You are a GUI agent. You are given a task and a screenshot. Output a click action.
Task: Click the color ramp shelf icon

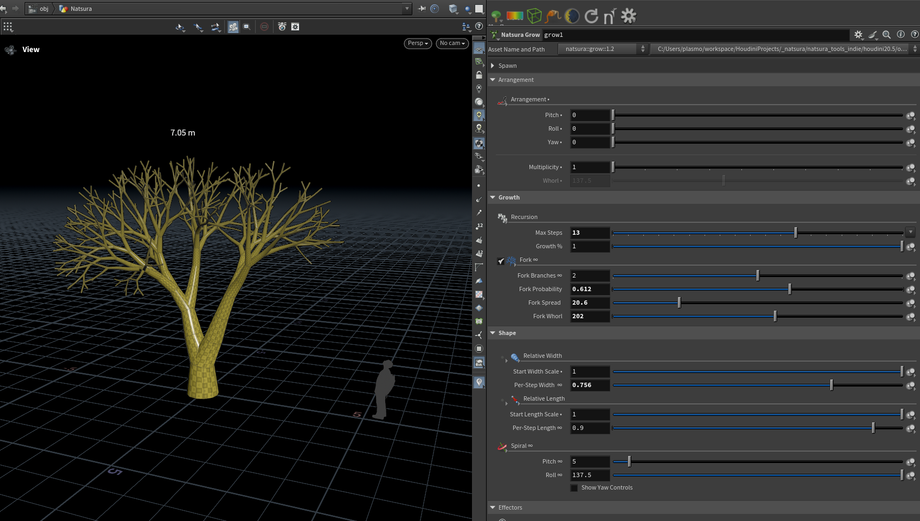(x=515, y=16)
